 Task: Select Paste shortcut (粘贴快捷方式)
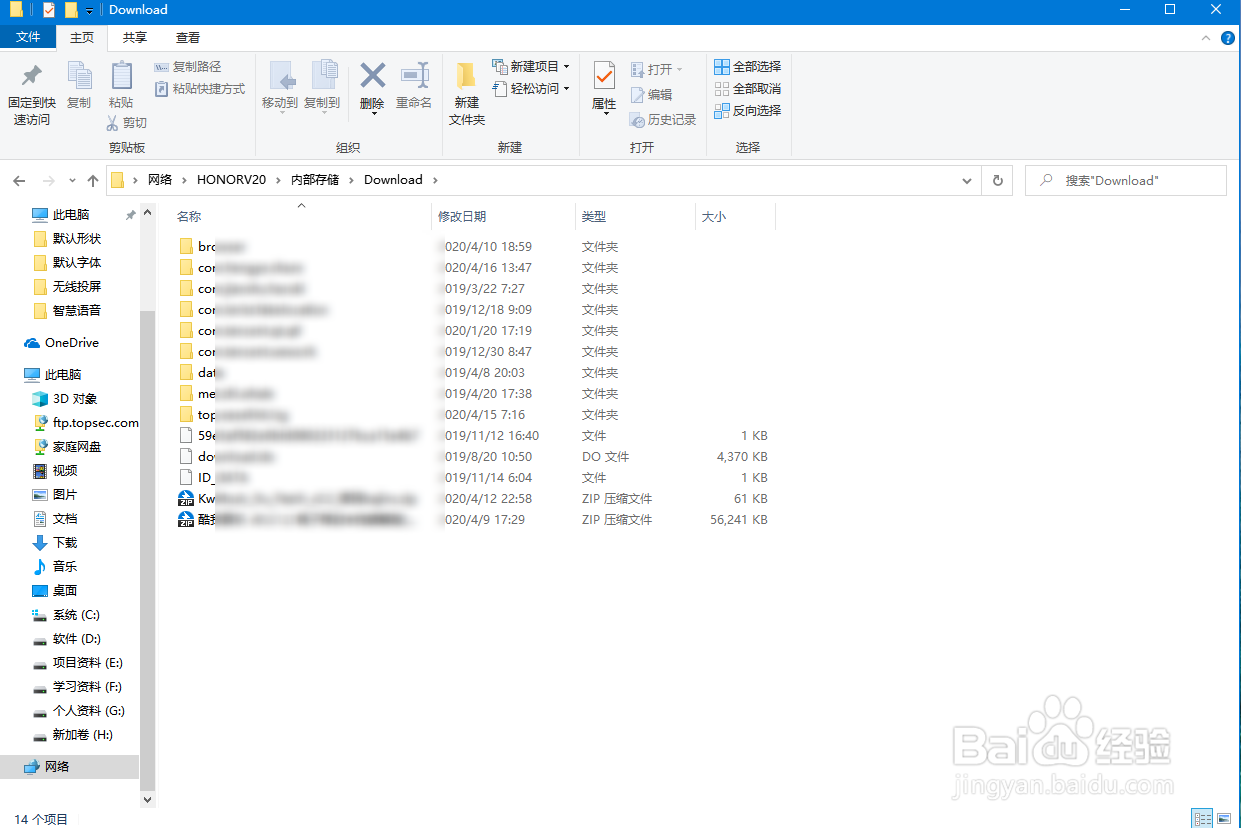(x=200, y=89)
